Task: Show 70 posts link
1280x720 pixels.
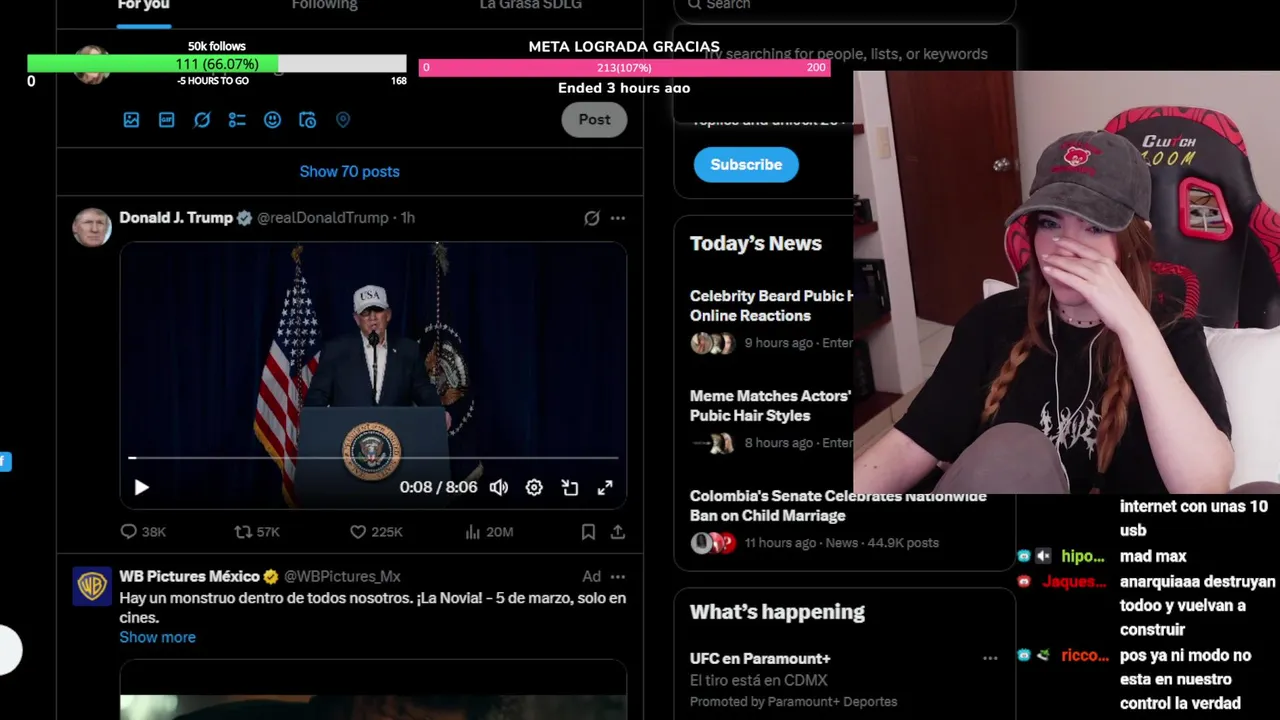Action: [349, 171]
